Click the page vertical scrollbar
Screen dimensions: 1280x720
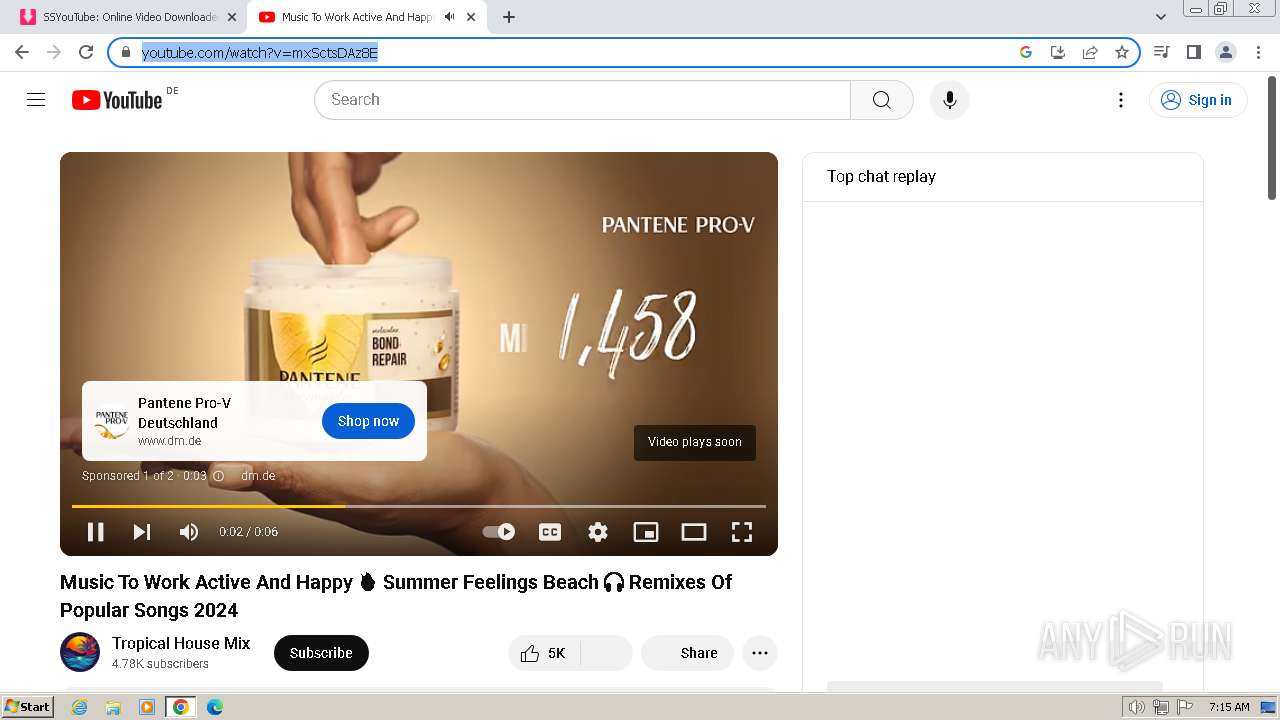1272,138
